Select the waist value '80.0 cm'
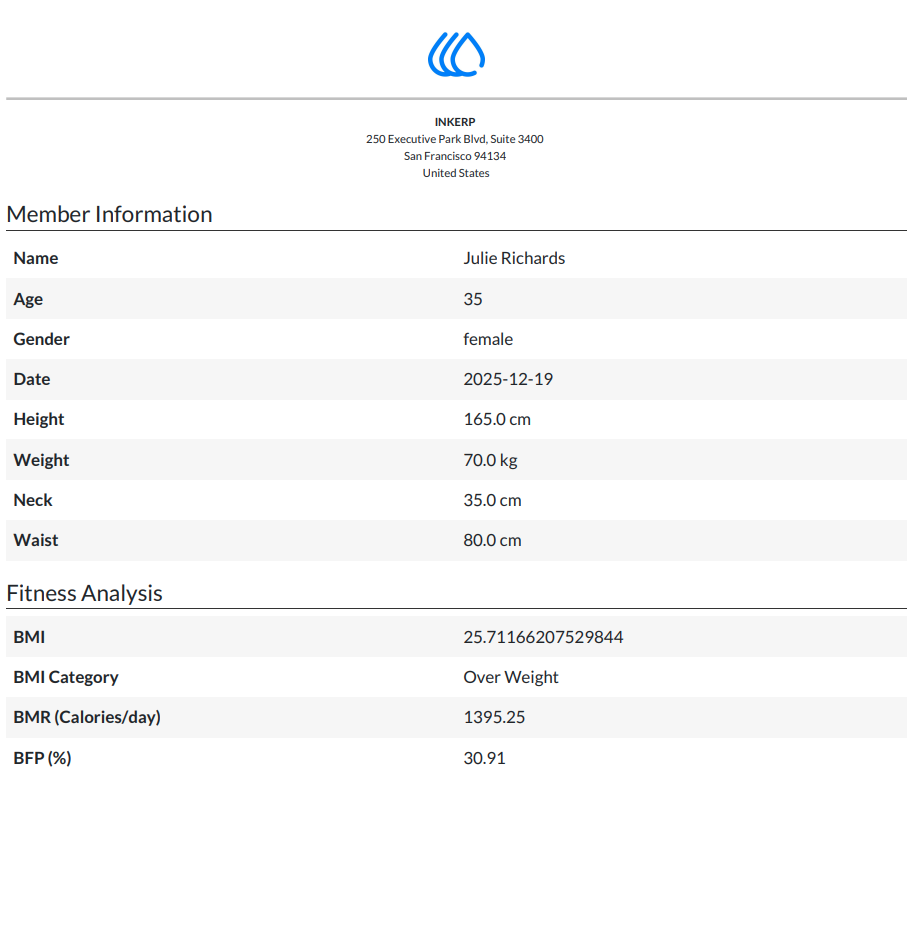 pos(493,540)
